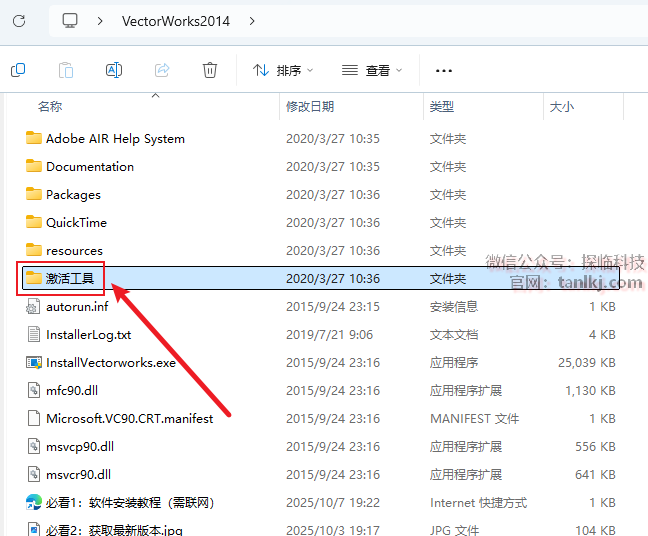Select the Adobe AIR Help System folder
Screen dimensions: 648x536
point(115,139)
